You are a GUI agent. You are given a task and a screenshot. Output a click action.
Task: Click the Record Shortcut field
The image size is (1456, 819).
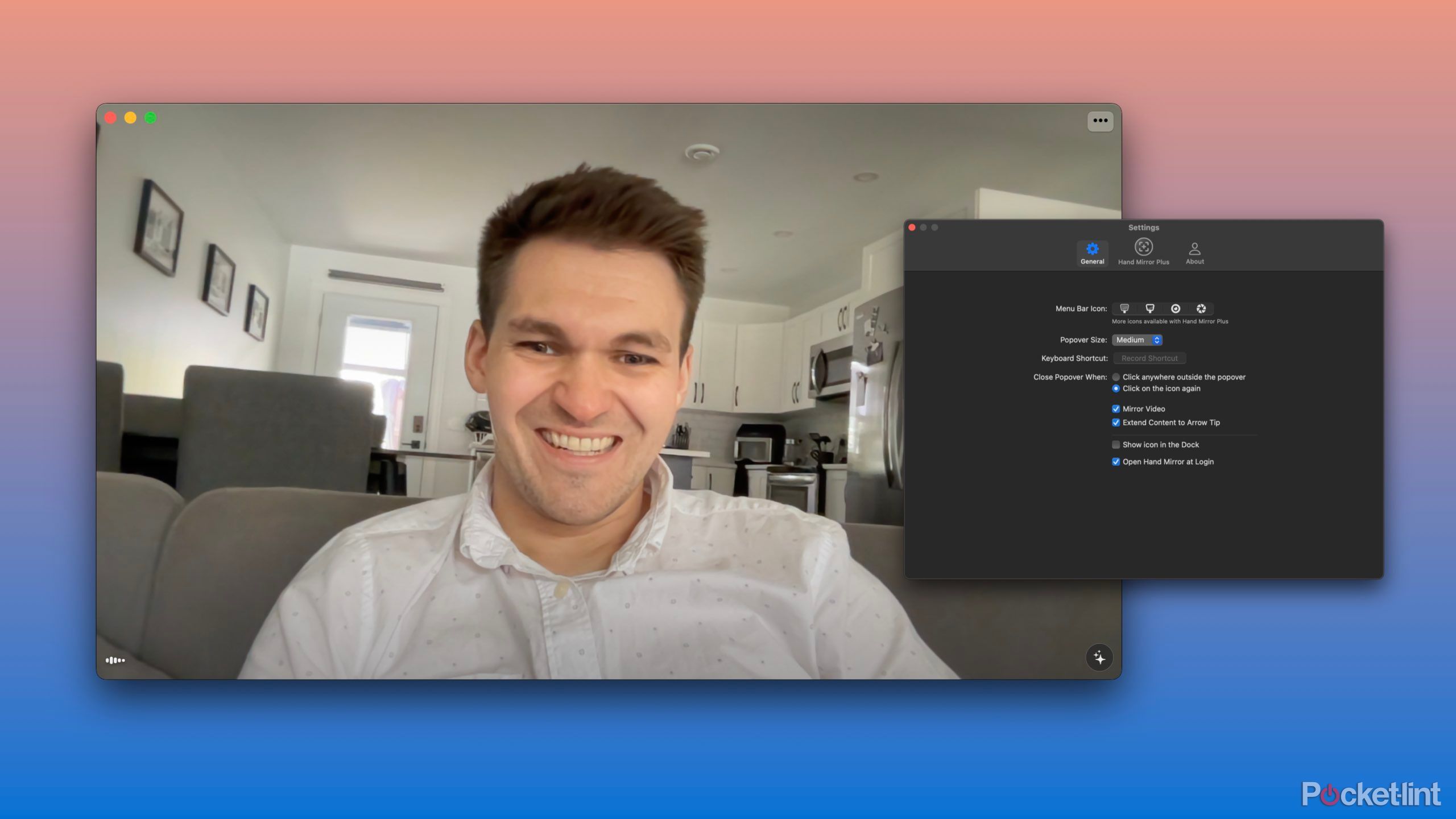pos(1149,358)
